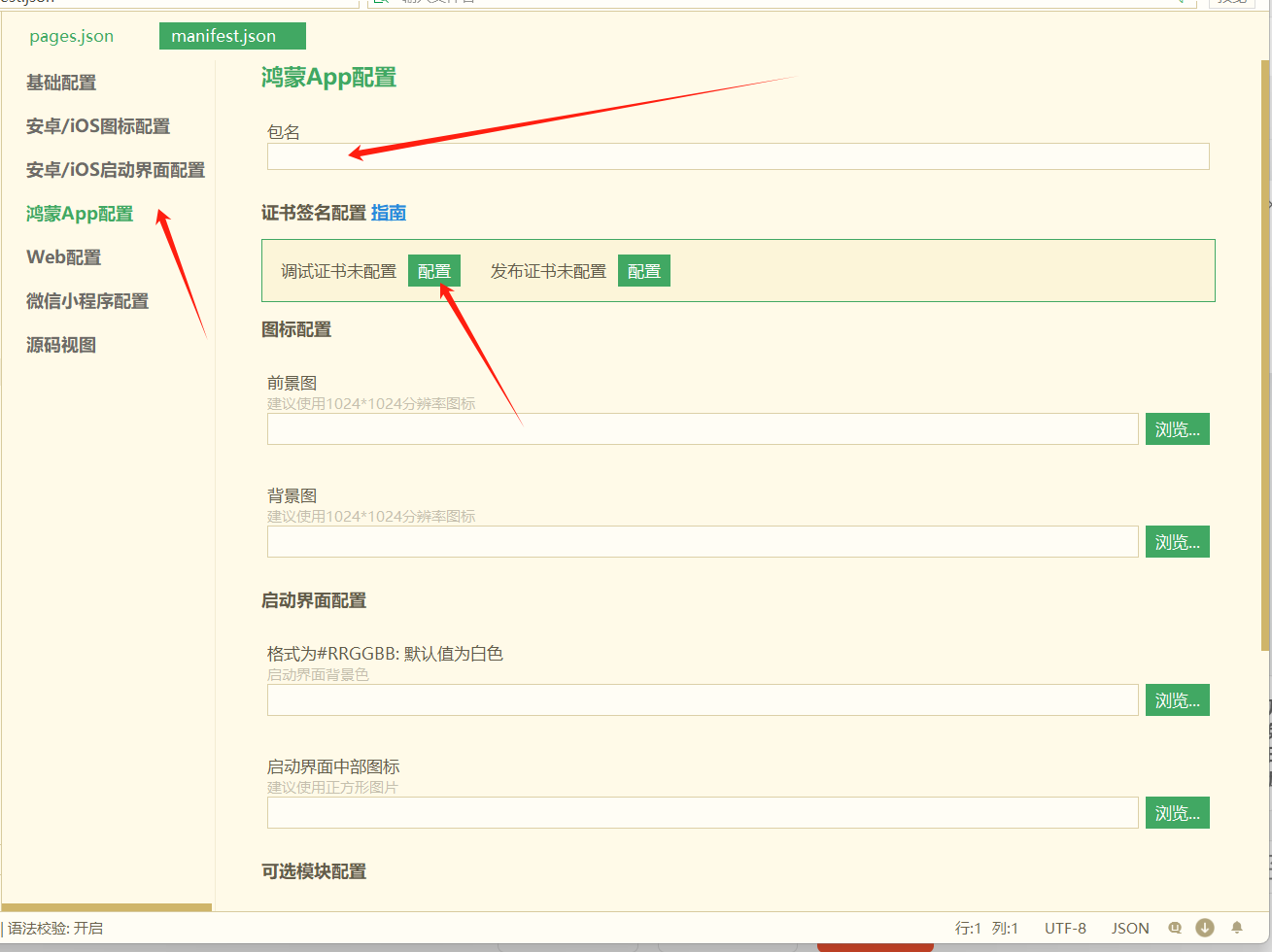Open 安卓/iOS图标配置 section
The image size is (1272, 952).
[x=98, y=126]
